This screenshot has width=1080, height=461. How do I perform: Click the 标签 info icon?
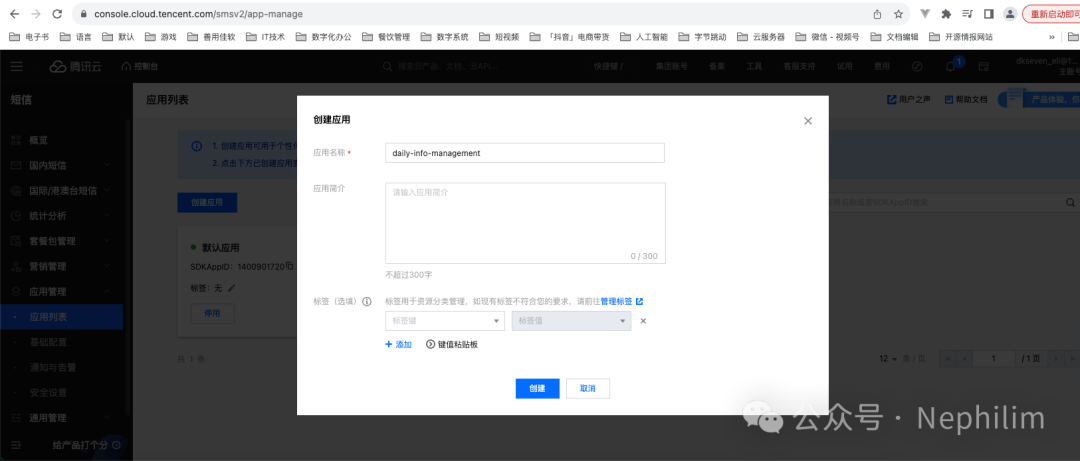click(x=367, y=302)
